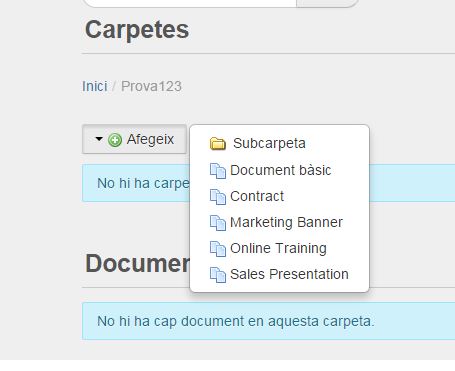
Task: Click the document icon beside Contract
Action: click(x=218, y=197)
